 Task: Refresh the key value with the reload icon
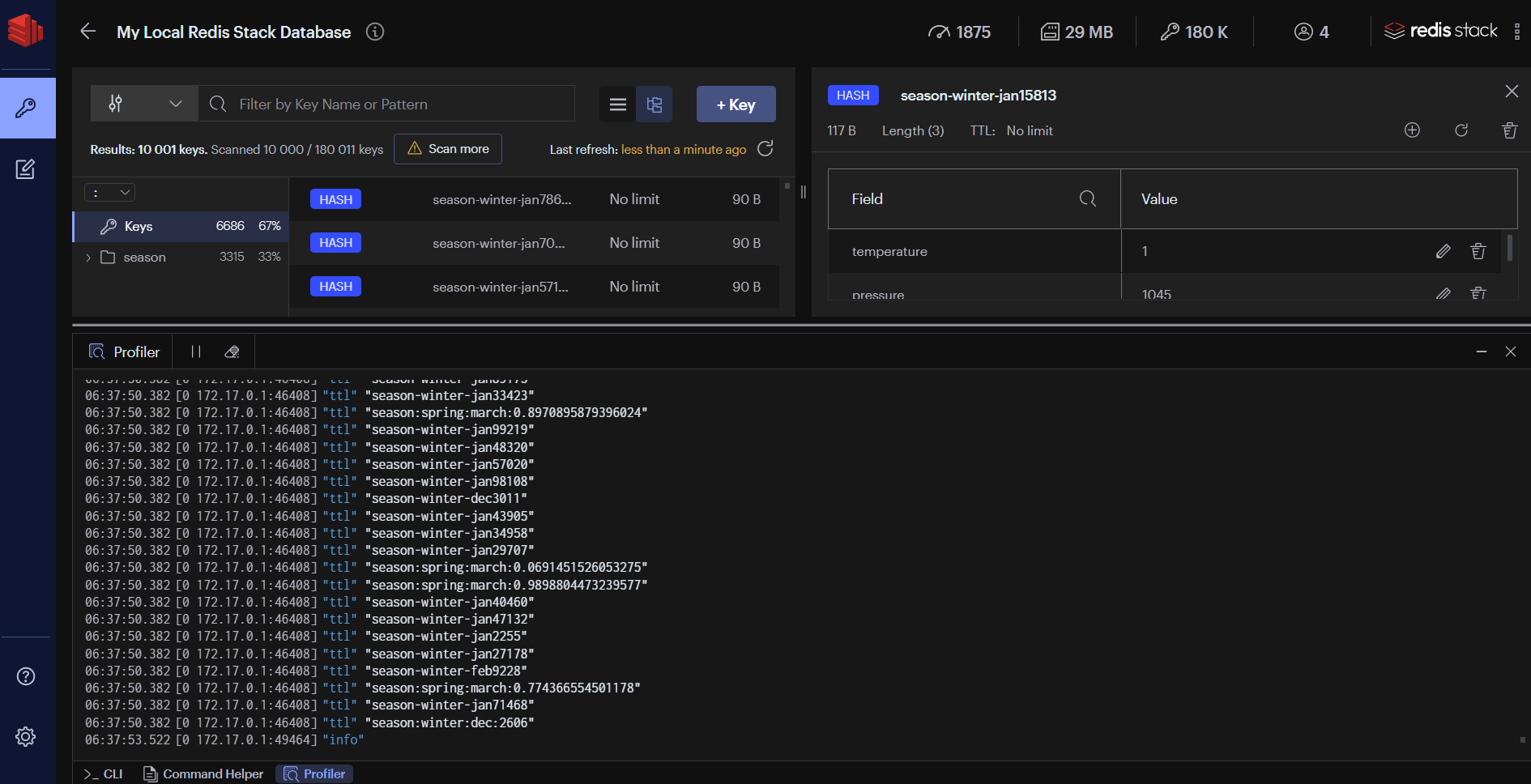(1461, 130)
